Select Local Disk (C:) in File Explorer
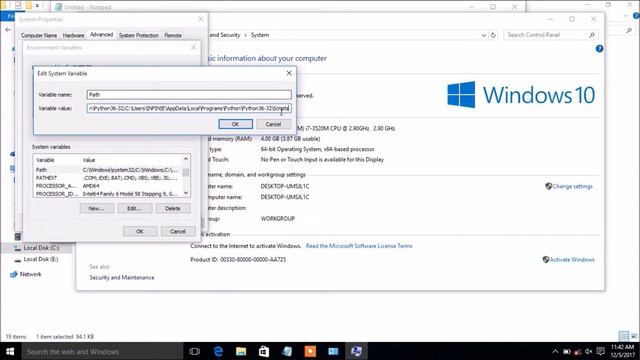640x360 pixels. [41, 248]
